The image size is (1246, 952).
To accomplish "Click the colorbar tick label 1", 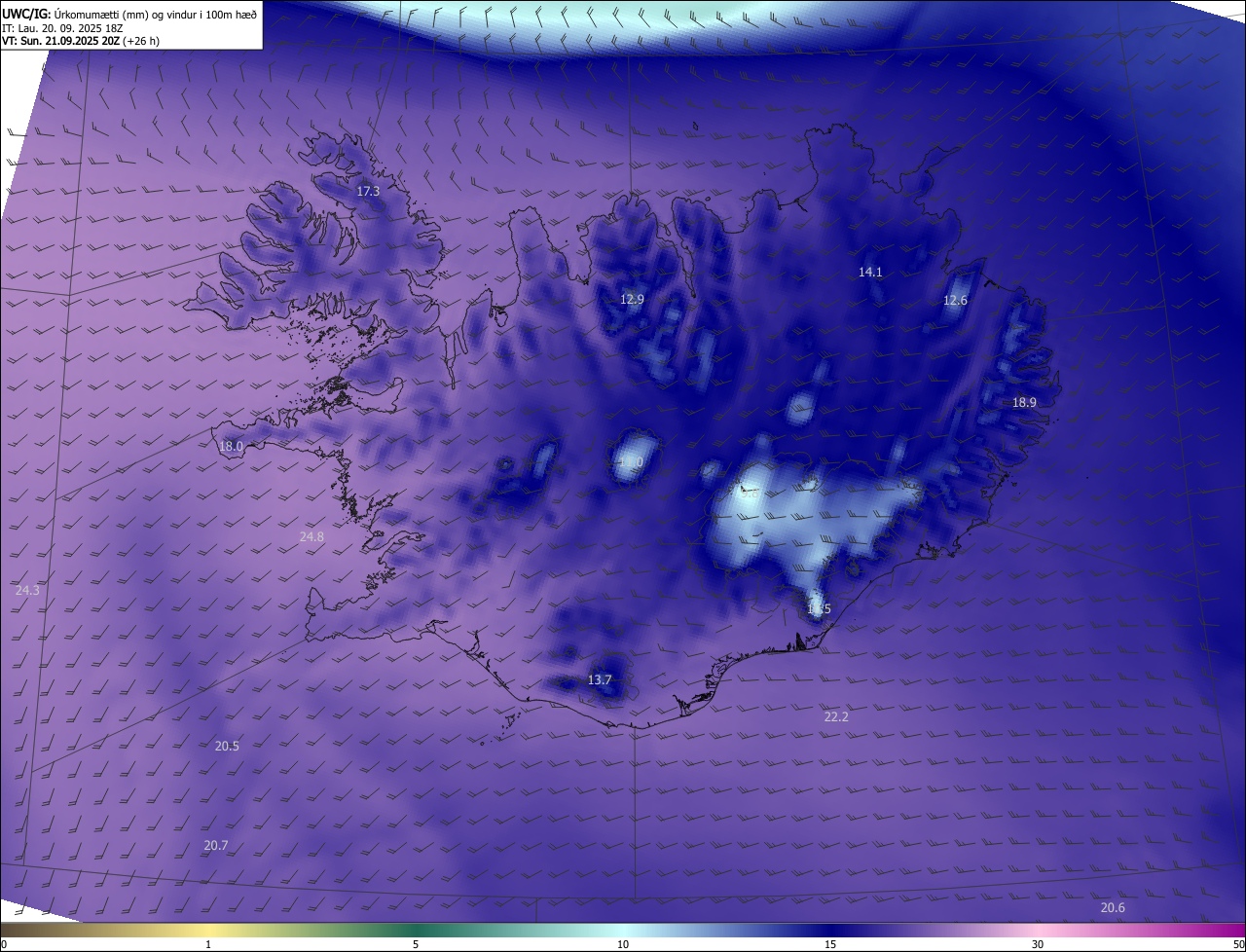I will [208, 944].
